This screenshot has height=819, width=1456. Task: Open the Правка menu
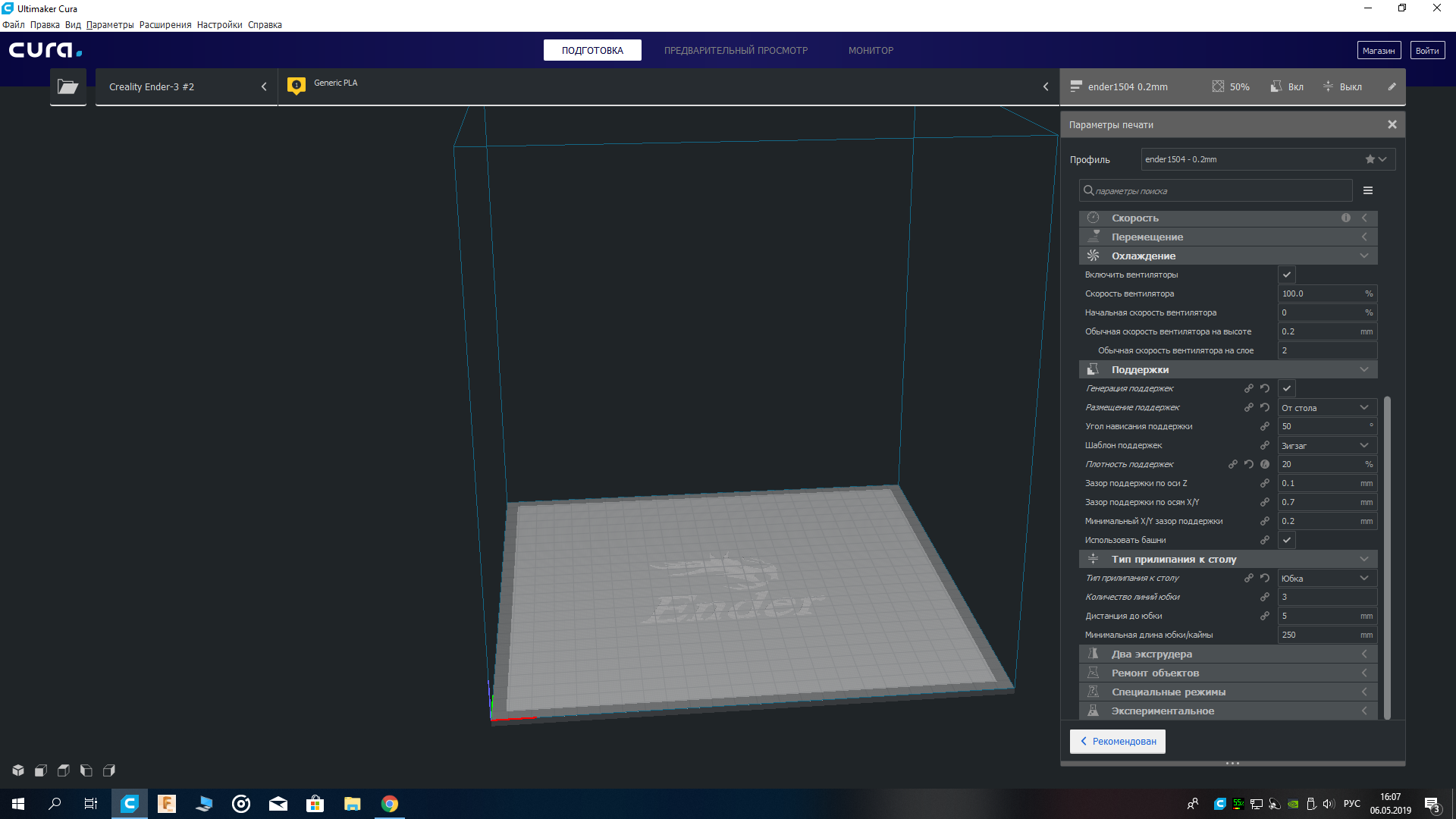pyautogui.click(x=45, y=24)
